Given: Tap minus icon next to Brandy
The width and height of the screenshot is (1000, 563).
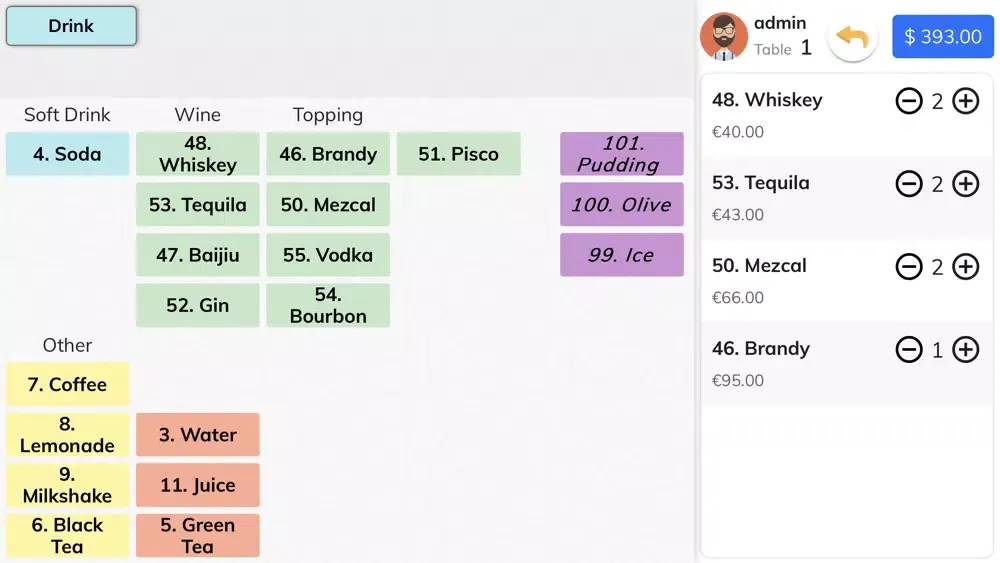Looking at the screenshot, I should point(909,350).
